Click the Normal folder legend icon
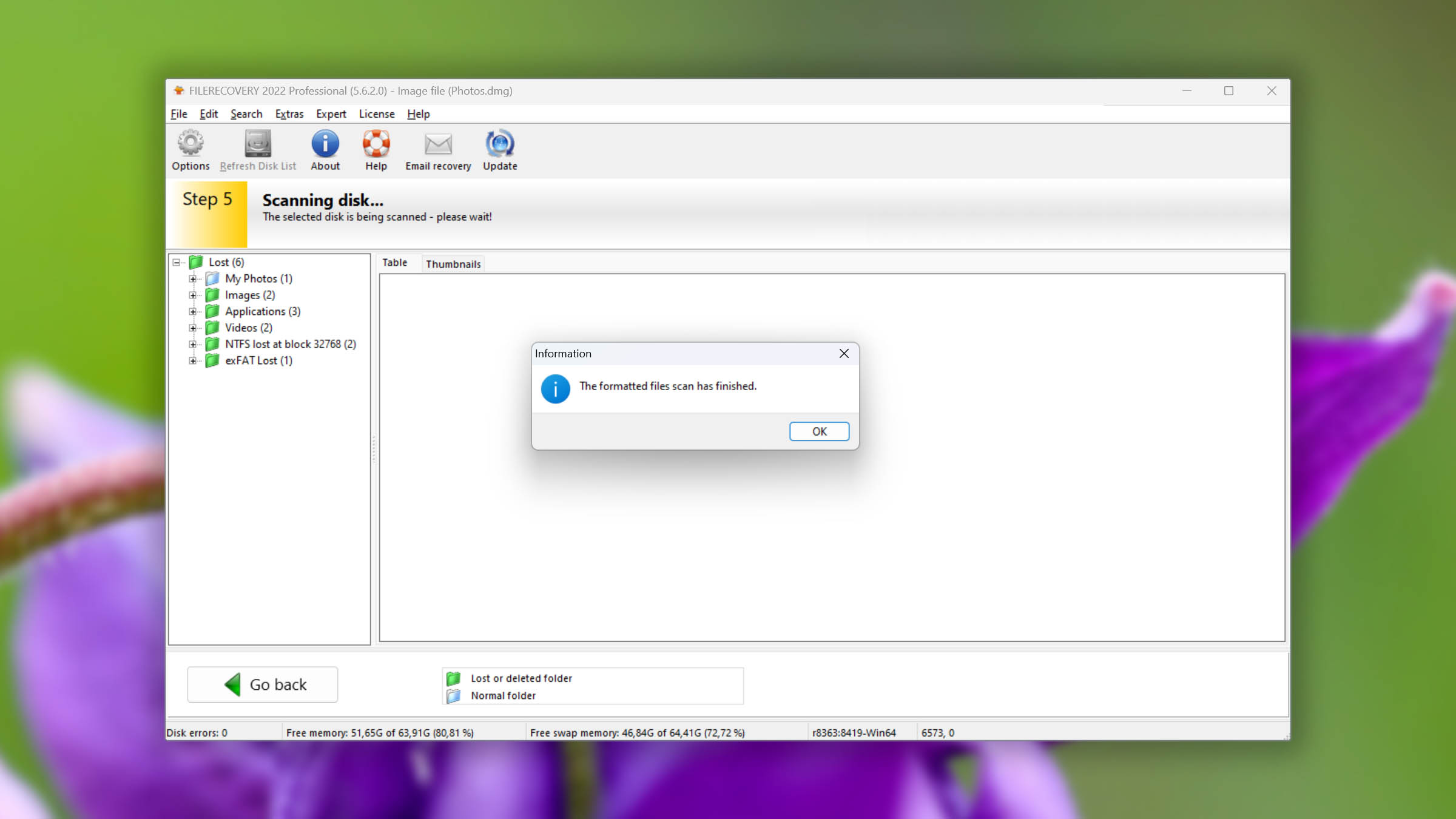1456x819 pixels. coord(453,695)
